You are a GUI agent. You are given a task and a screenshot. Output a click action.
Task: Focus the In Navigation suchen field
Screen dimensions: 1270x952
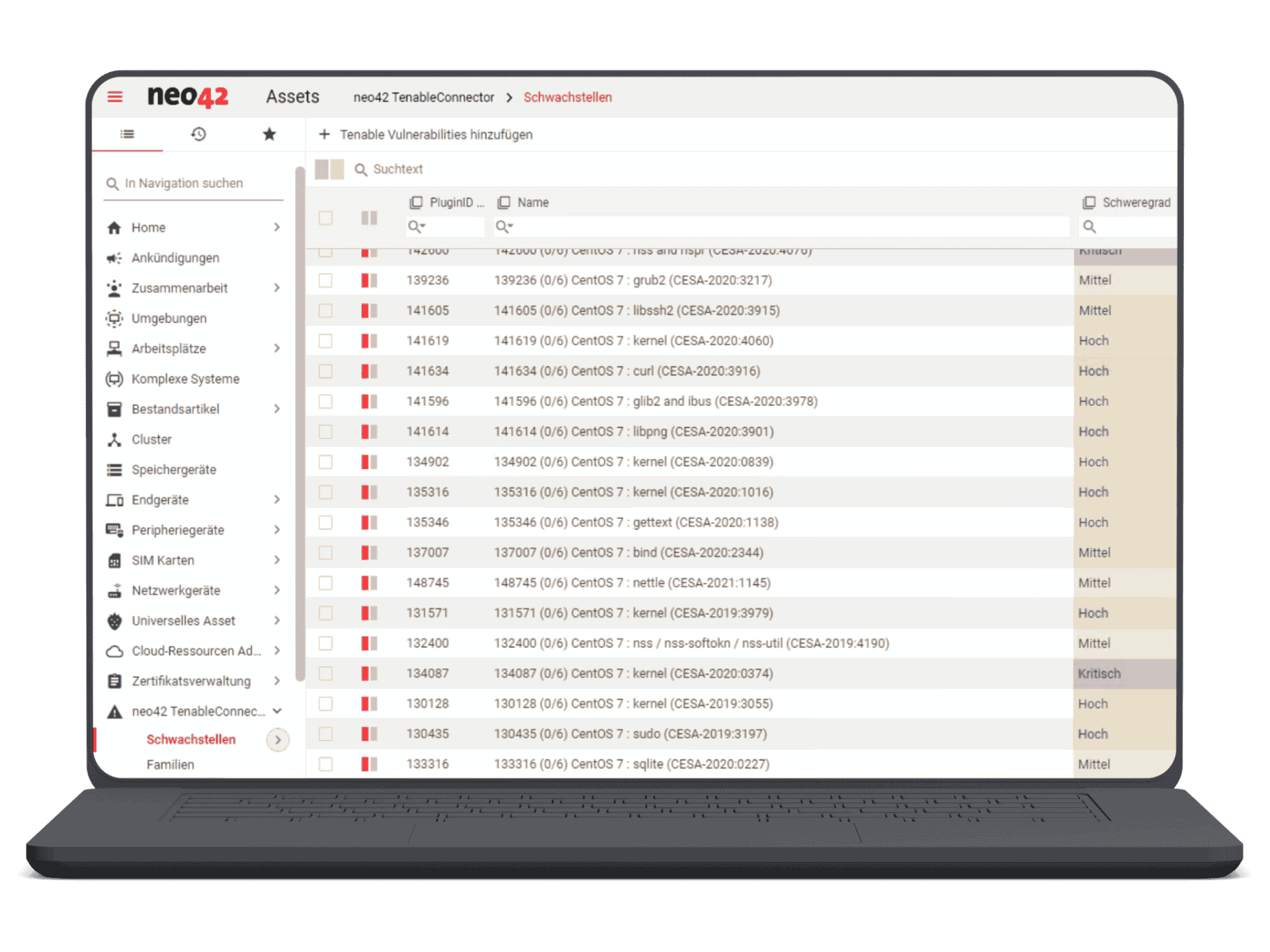pos(194,183)
